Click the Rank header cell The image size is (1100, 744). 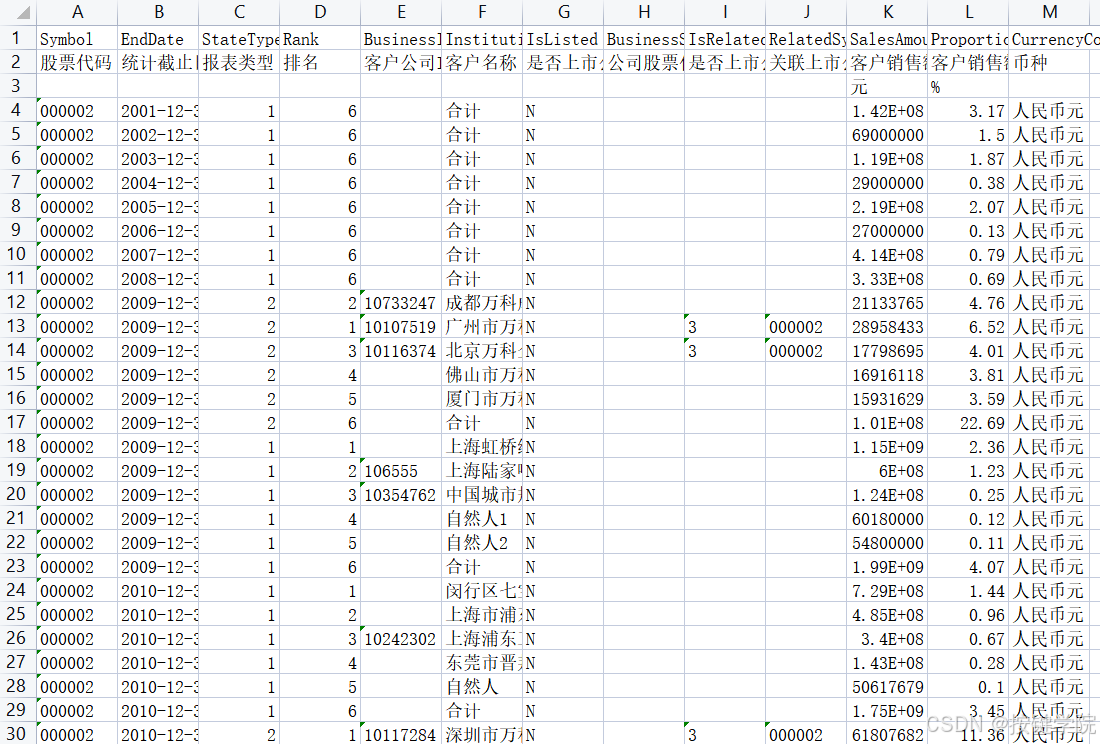320,39
